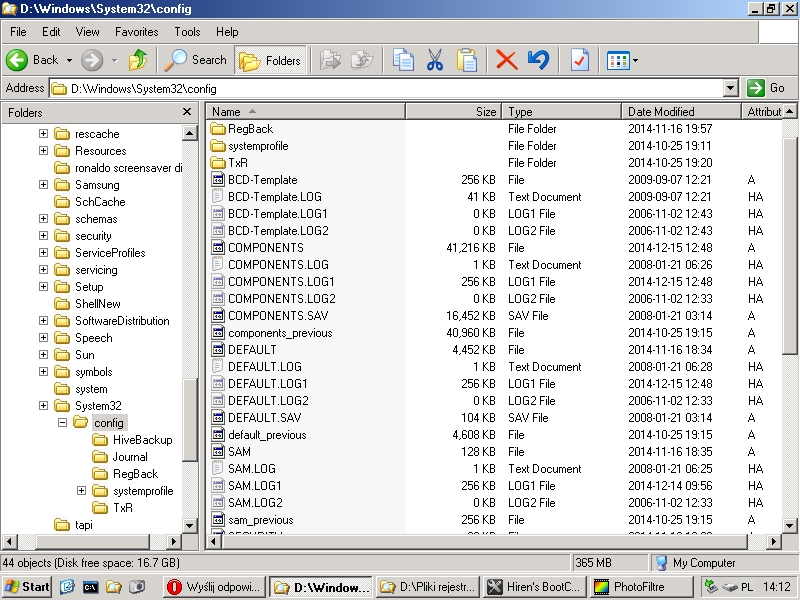
Task: Toggle the Folders pane button
Action: coord(271,60)
